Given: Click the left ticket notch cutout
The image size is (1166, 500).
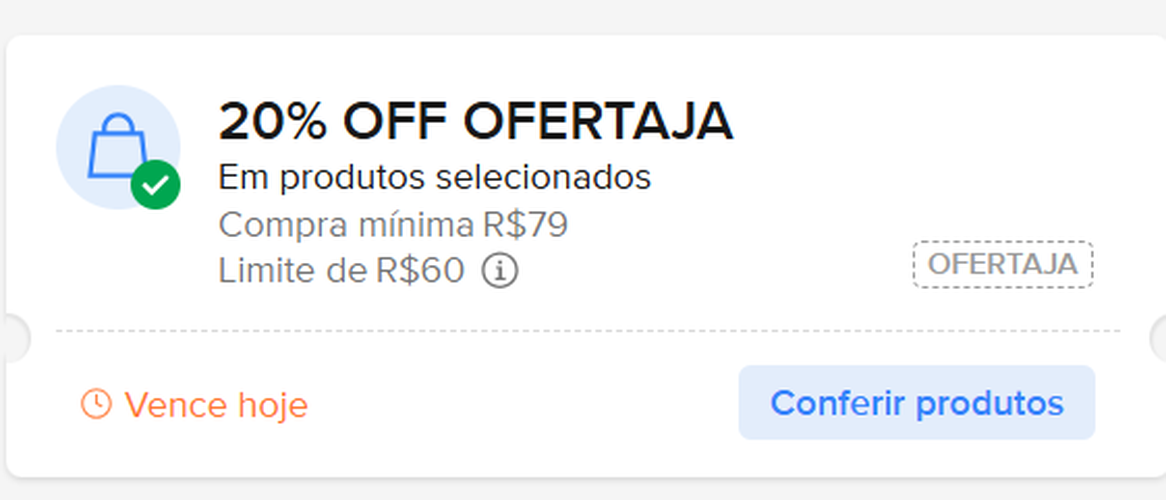Looking at the screenshot, I should coord(12,338).
